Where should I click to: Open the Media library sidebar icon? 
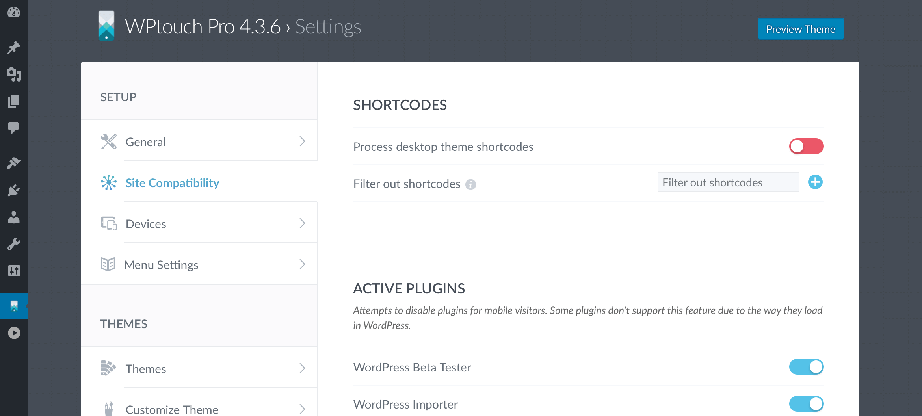(14, 74)
